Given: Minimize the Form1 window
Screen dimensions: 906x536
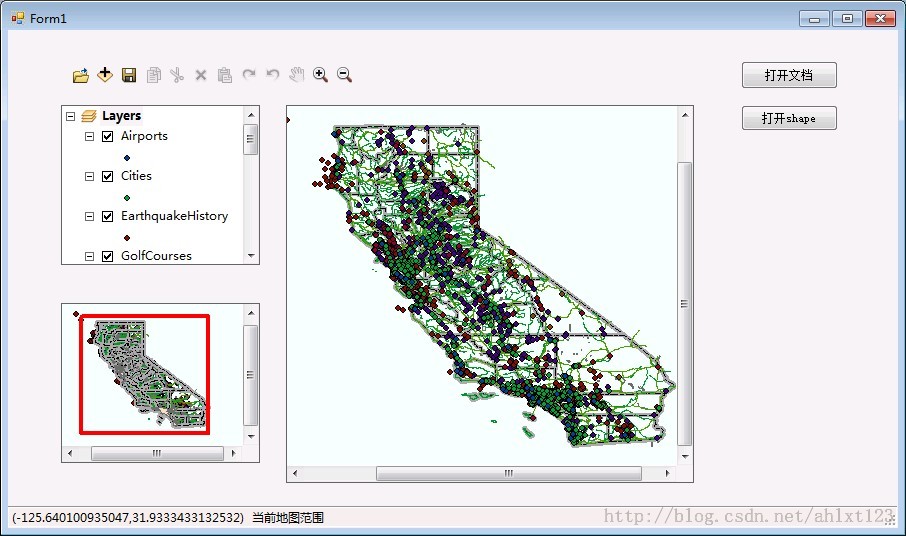Looking at the screenshot, I should click(815, 19).
